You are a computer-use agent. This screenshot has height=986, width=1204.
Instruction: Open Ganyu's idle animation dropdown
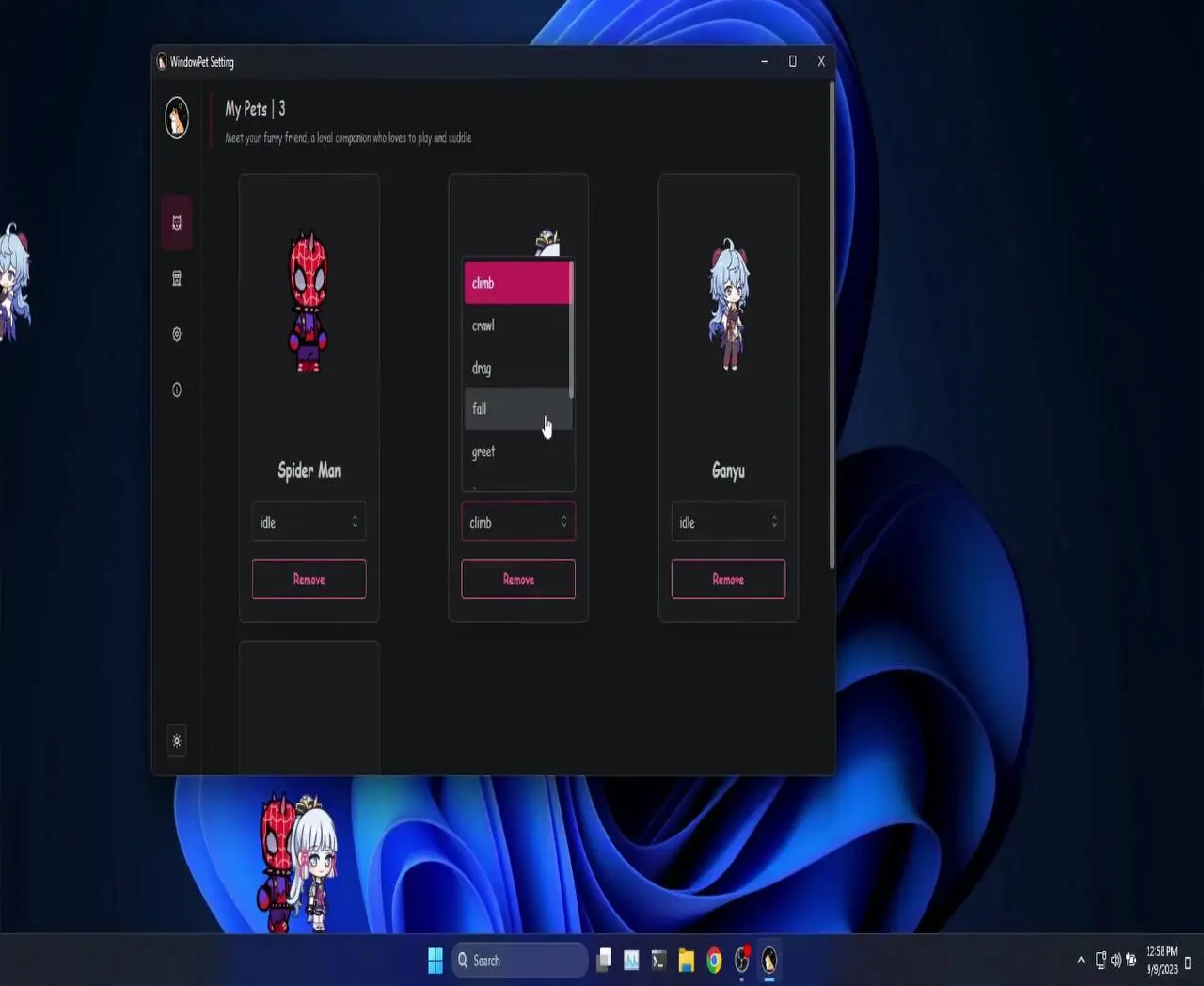click(728, 522)
